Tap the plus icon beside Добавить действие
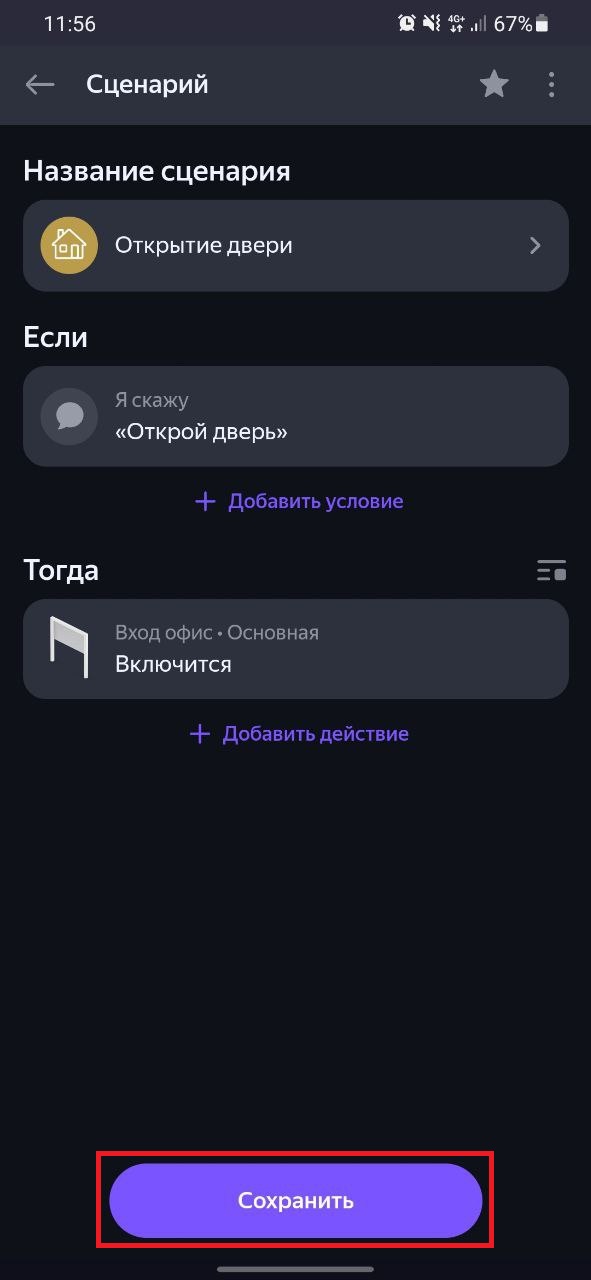The height and width of the screenshot is (1280, 591). tap(200, 734)
